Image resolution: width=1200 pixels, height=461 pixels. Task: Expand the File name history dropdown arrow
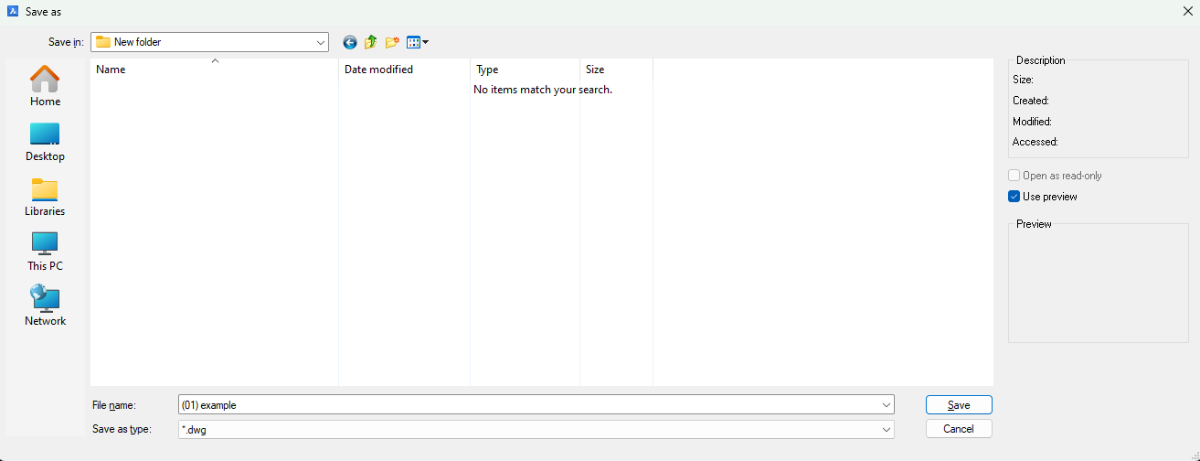[886, 405]
